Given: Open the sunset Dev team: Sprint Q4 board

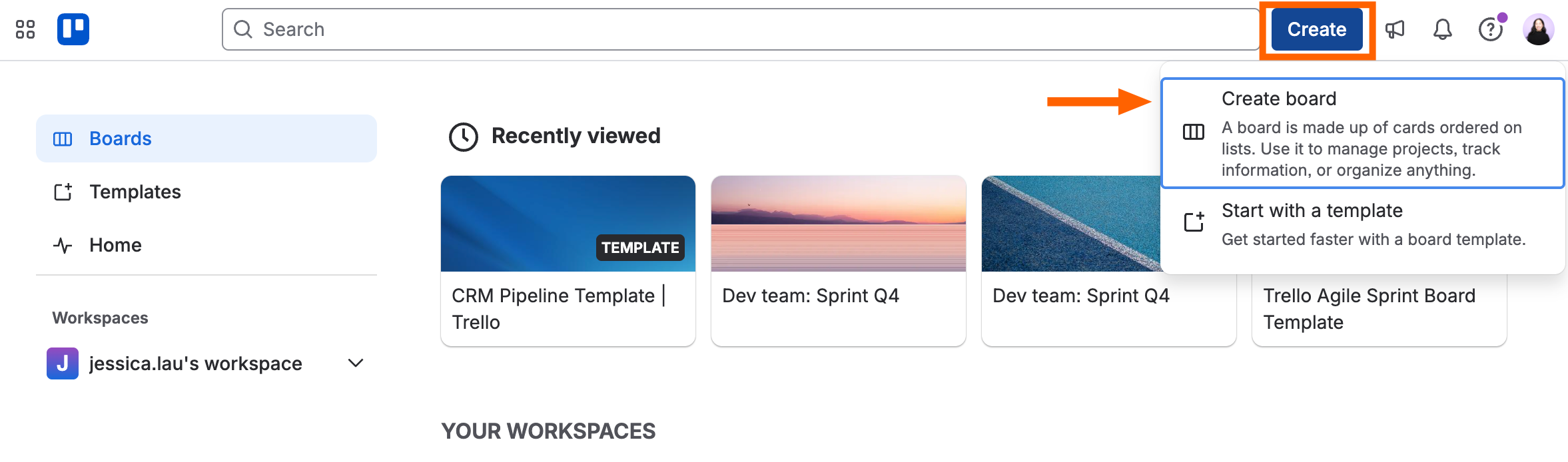Looking at the screenshot, I should [839, 260].
